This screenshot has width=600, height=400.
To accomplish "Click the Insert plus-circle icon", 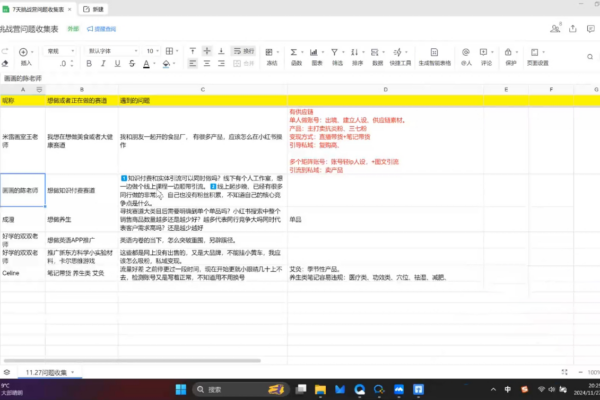I will [x=23, y=52].
